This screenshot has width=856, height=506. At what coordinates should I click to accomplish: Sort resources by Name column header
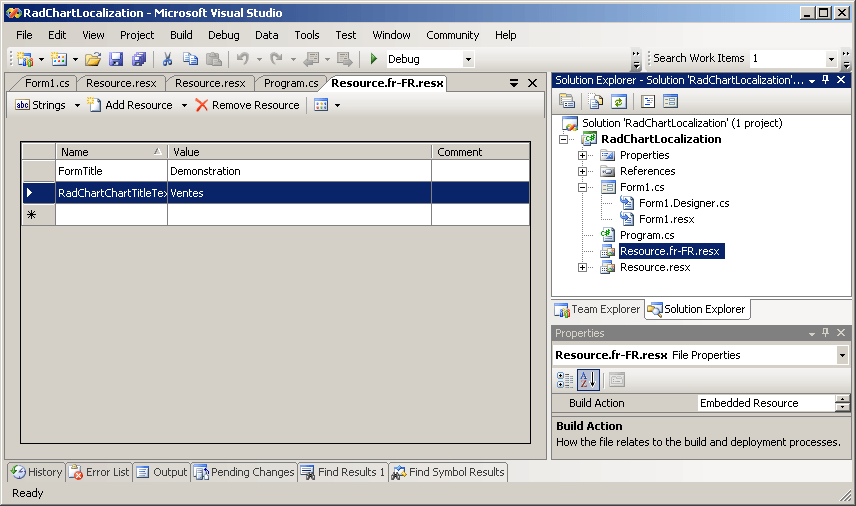click(111, 152)
